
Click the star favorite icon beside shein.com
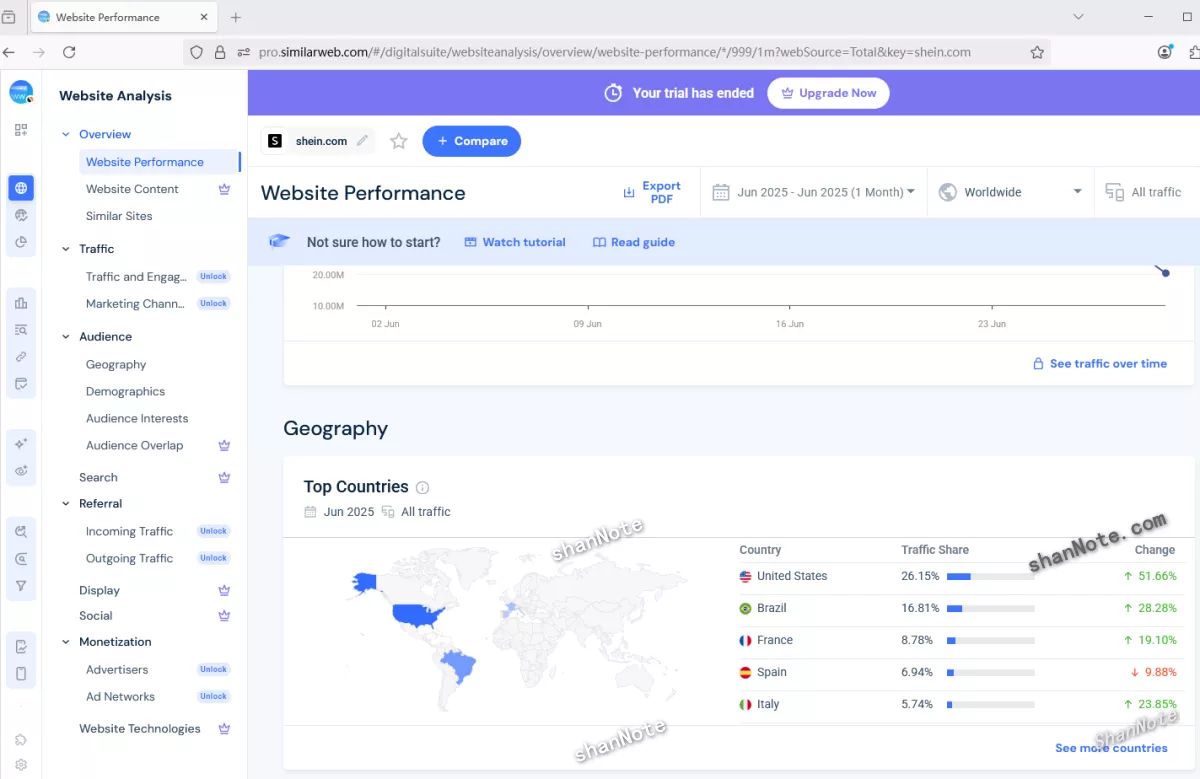pos(399,141)
